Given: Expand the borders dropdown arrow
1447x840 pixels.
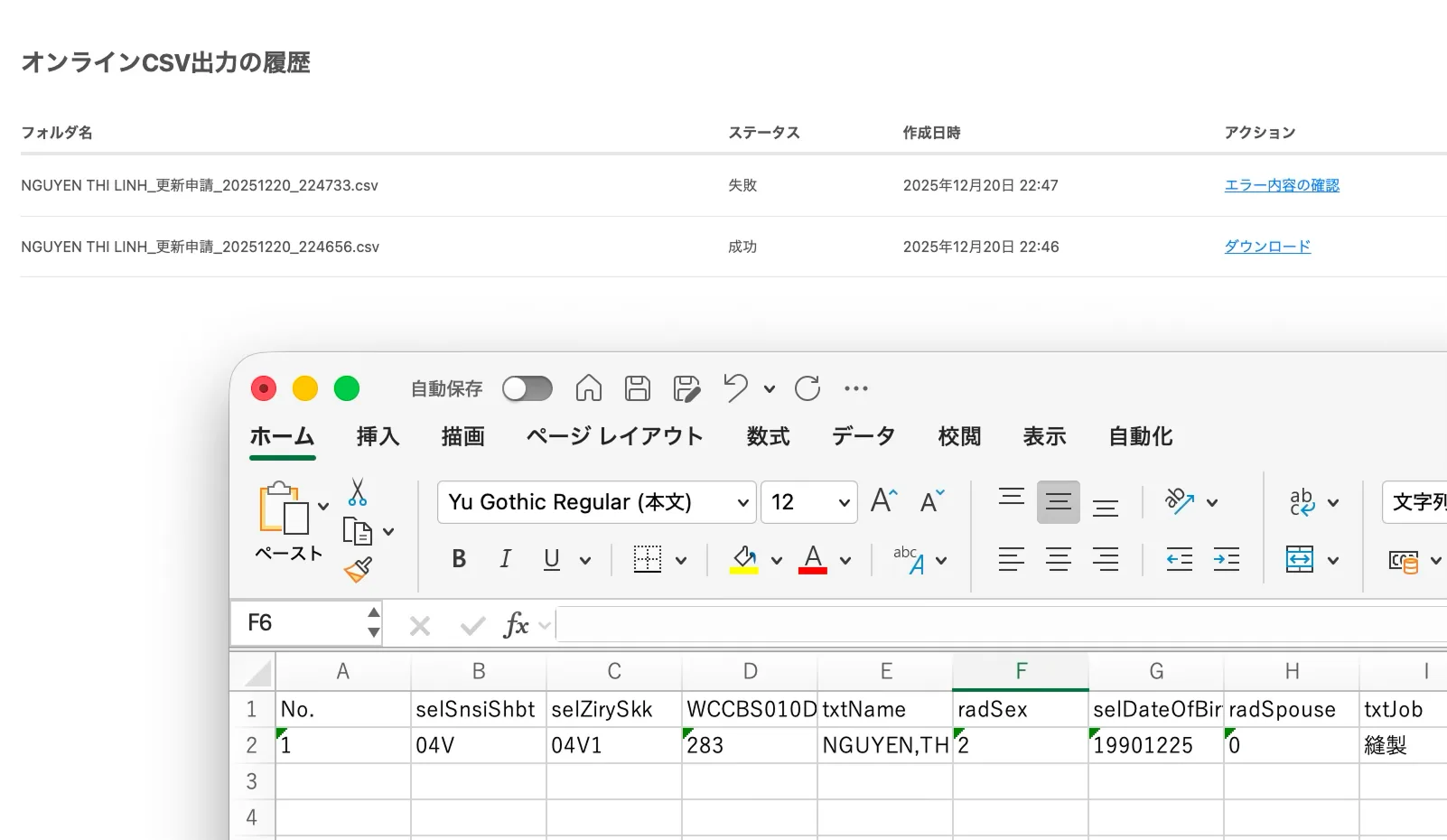Looking at the screenshot, I should pos(681,561).
